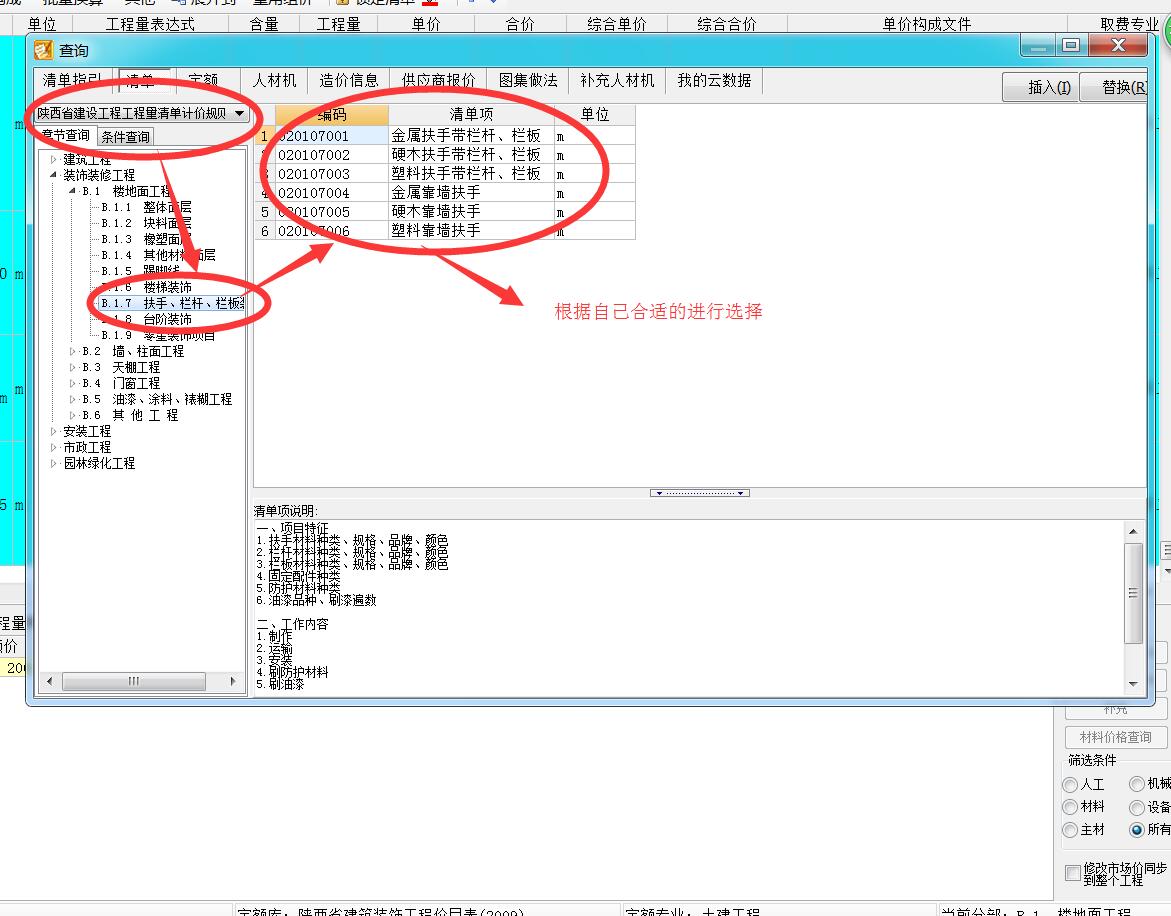Image resolution: width=1171 pixels, height=916 pixels.
Task: Click the tree panel horizontal scrollbar thumb
Action: click(x=134, y=681)
